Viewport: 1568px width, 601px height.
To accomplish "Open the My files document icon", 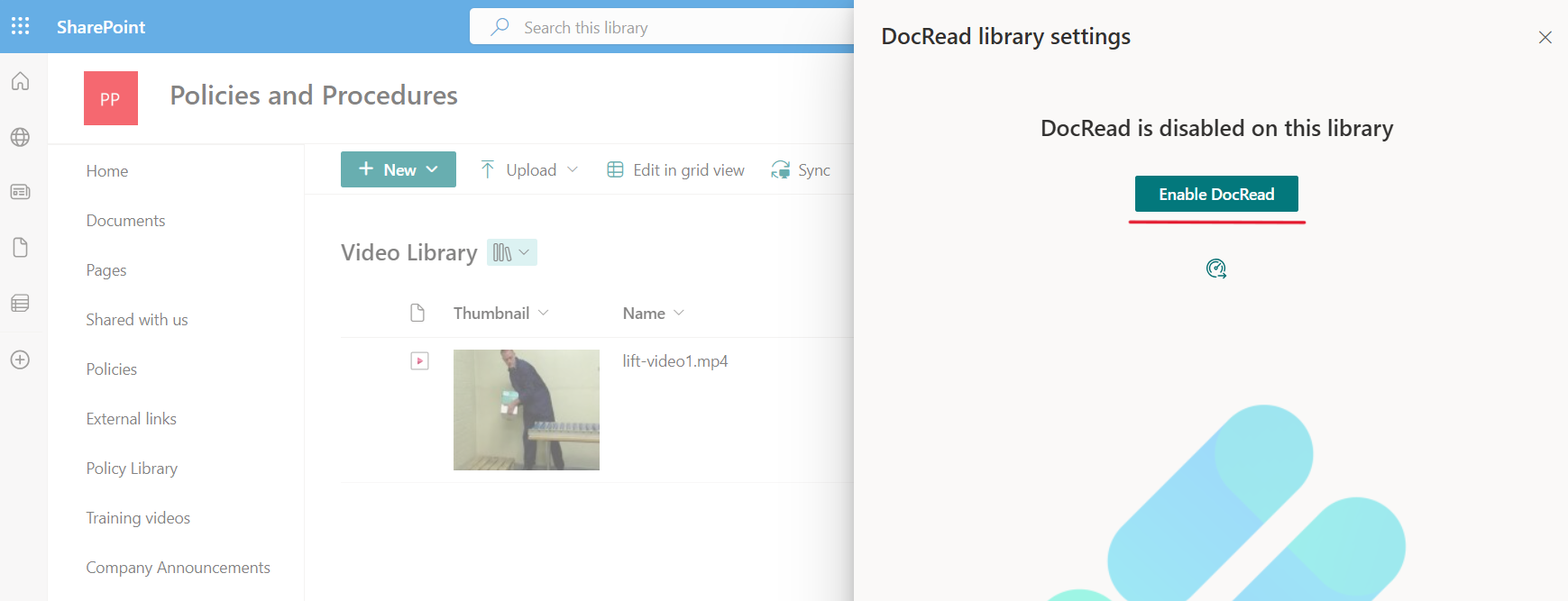I will [21, 248].
